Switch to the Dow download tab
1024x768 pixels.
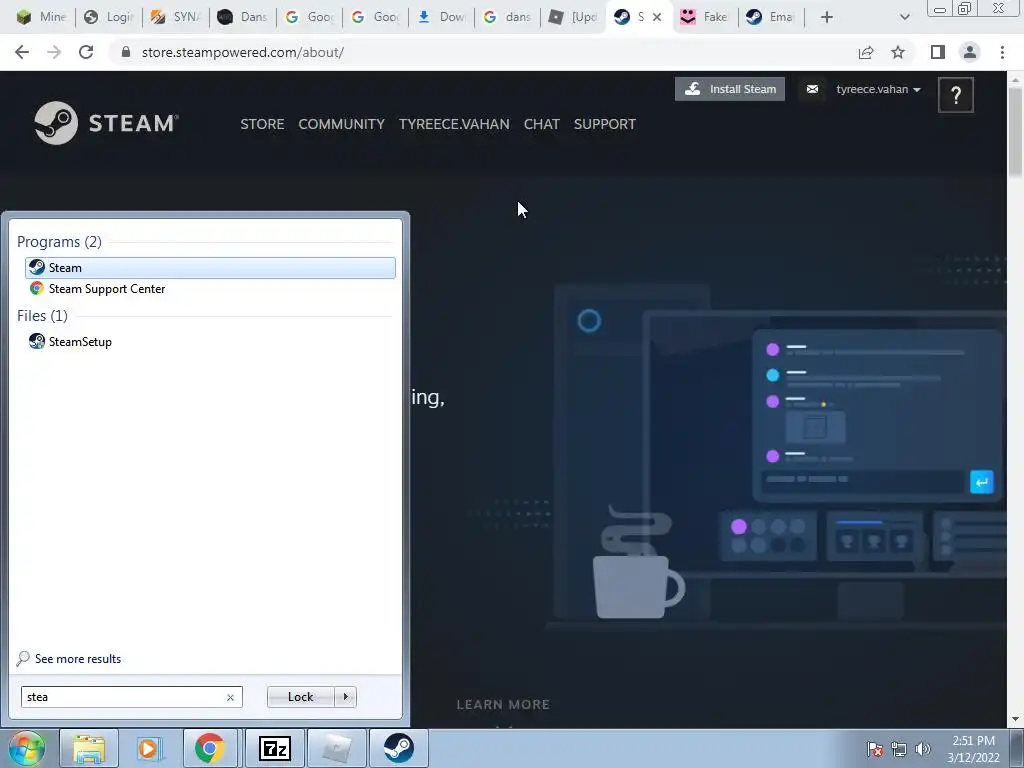pyautogui.click(x=441, y=17)
